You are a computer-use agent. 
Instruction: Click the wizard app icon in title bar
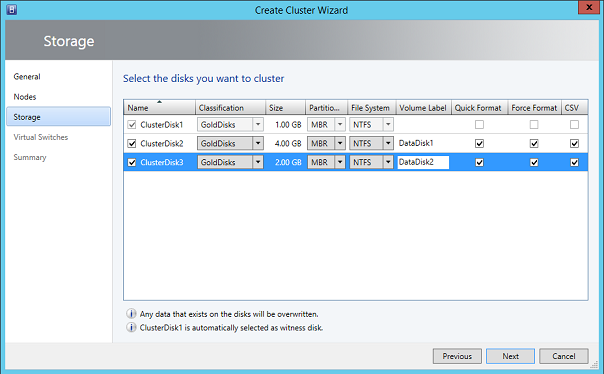coord(12,10)
